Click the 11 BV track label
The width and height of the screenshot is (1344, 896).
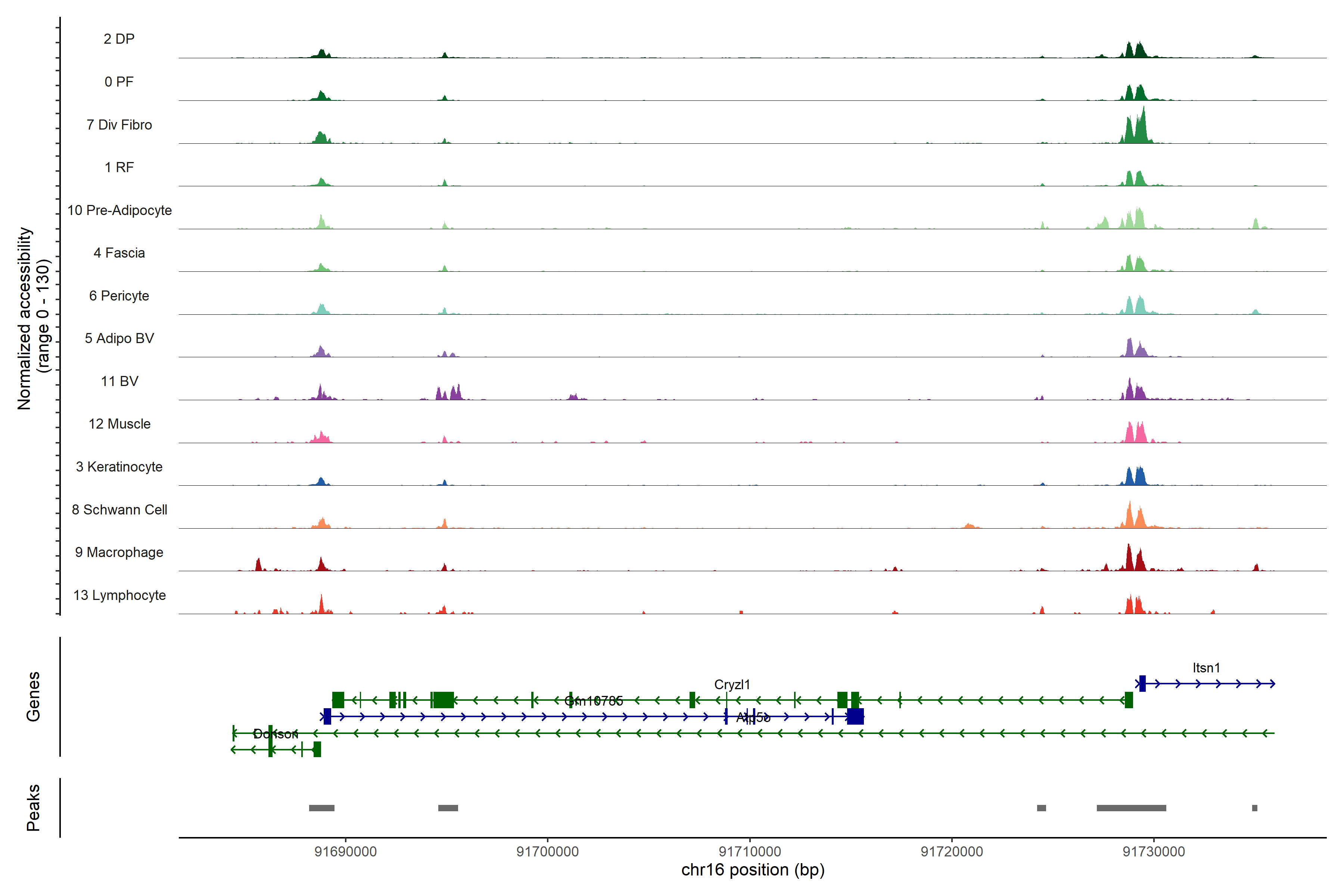point(119,381)
